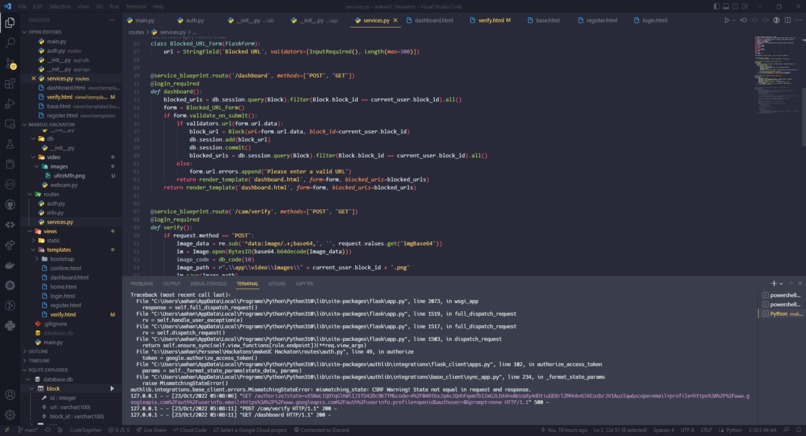Image resolution: width=806 pixels, height=436 pixels.
Task: Select first powershell terminal in list
Action: (782, 295)
